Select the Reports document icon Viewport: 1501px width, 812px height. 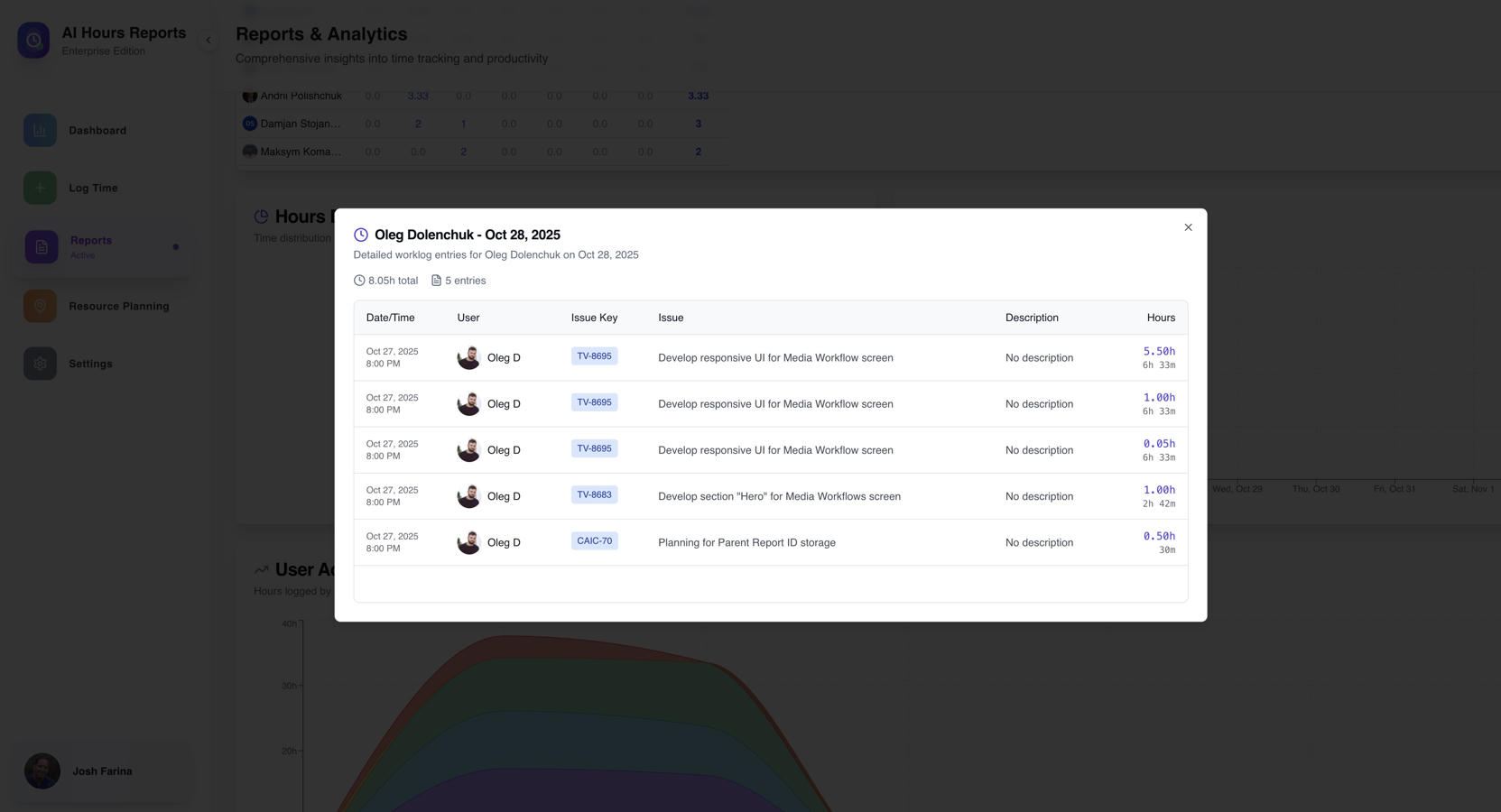pyautogui.click(x=42, y=247)
